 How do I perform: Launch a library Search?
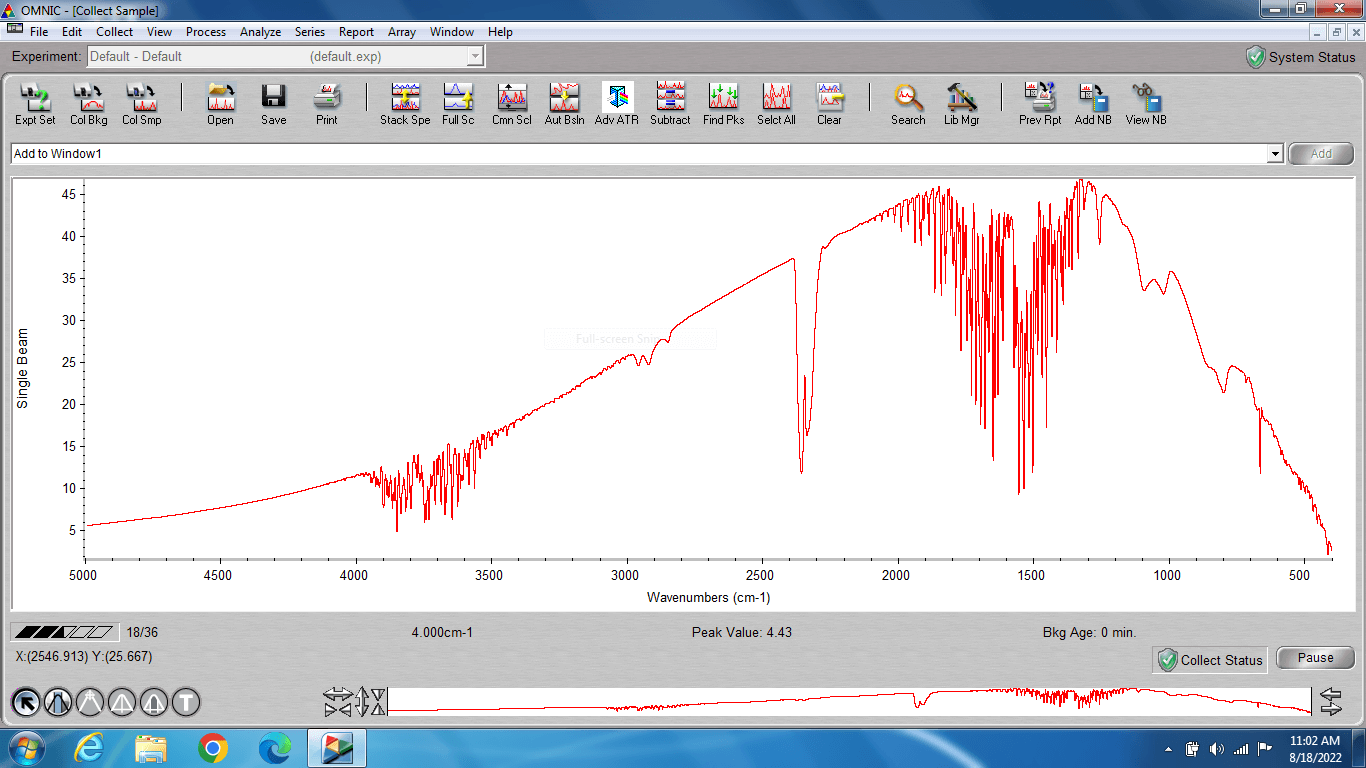pyautogui.click(x=907, y=103)
